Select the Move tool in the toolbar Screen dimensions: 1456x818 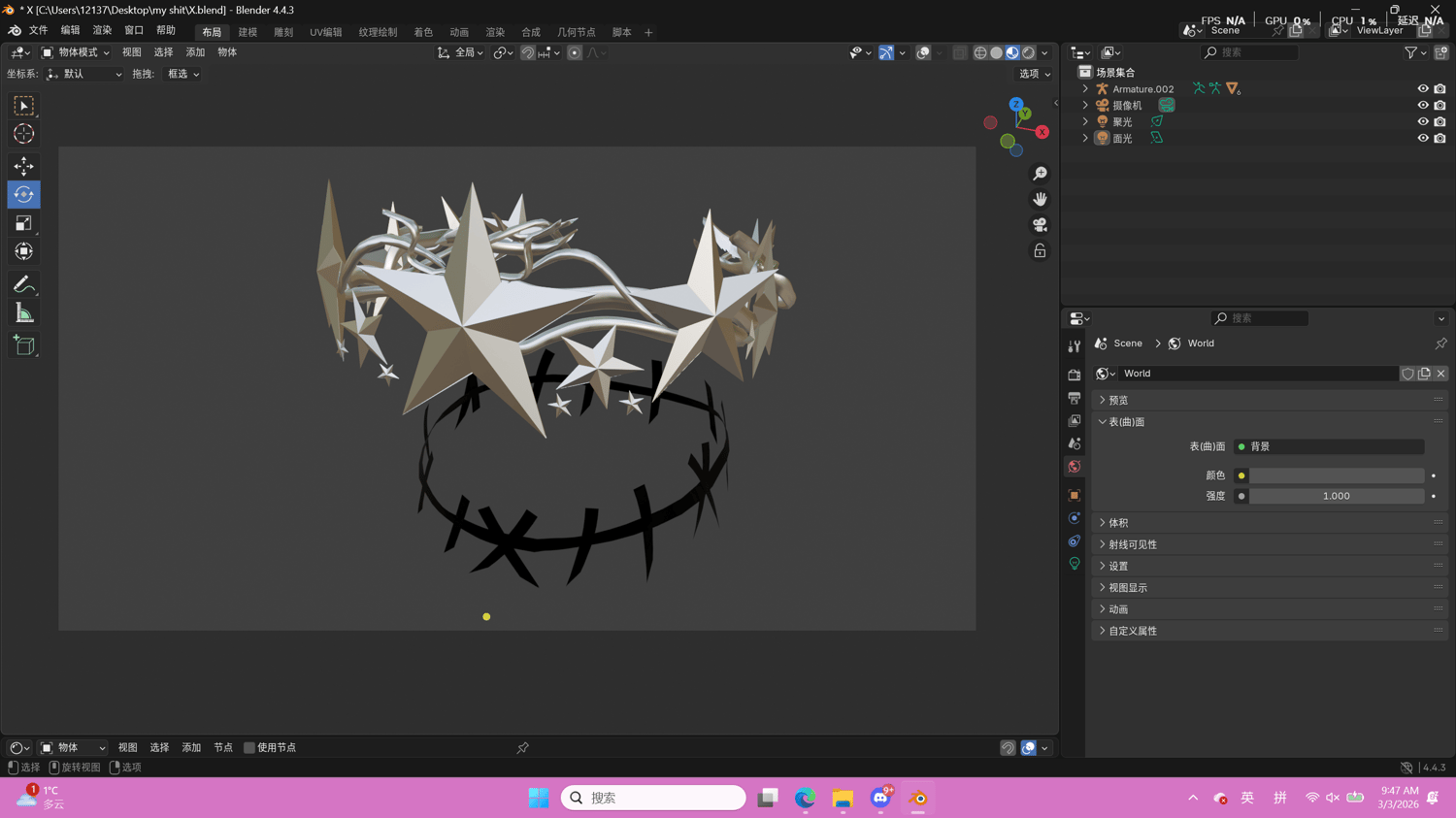23,166
